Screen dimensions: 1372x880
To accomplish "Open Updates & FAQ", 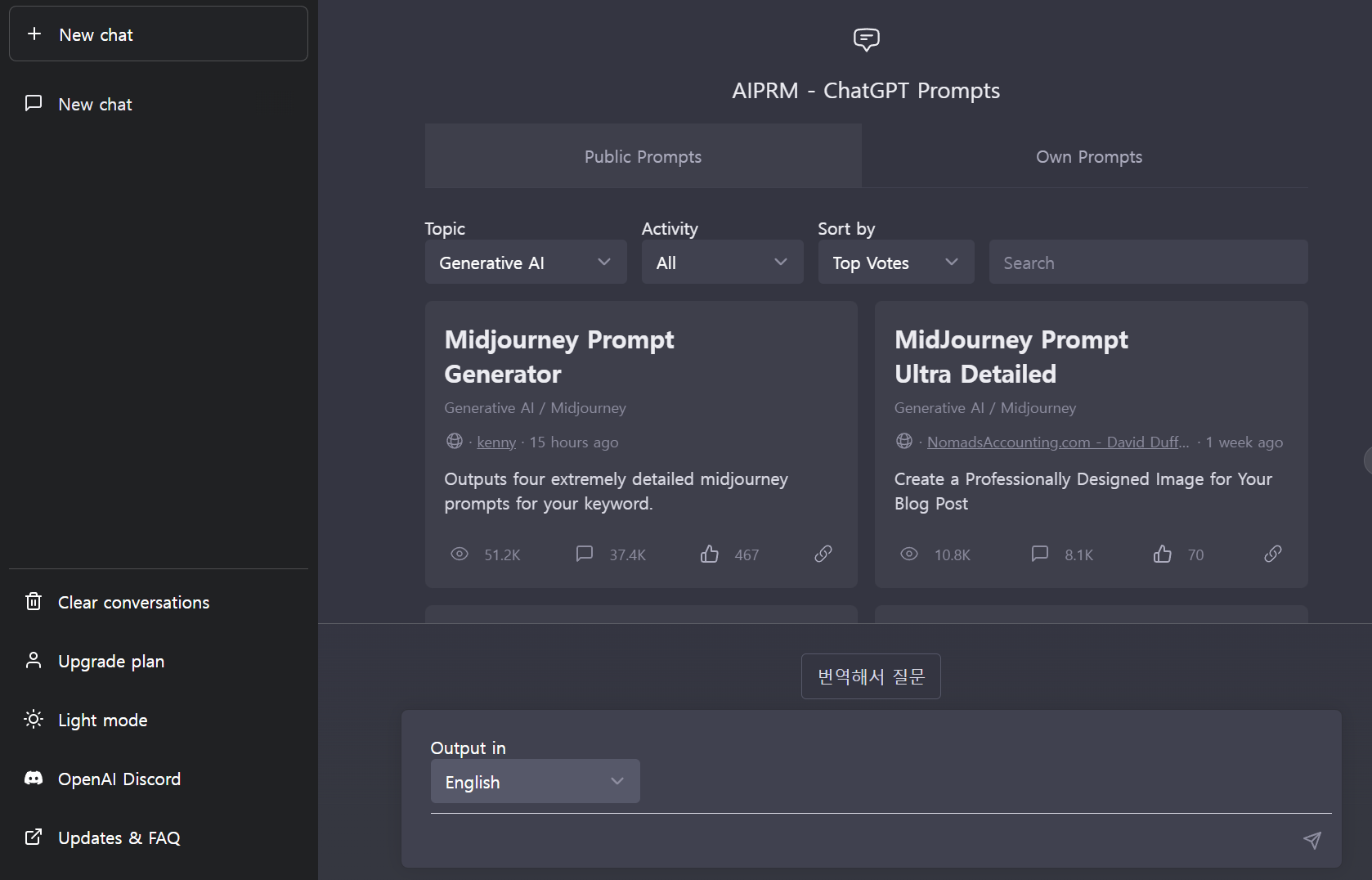I will coord(159,837).
